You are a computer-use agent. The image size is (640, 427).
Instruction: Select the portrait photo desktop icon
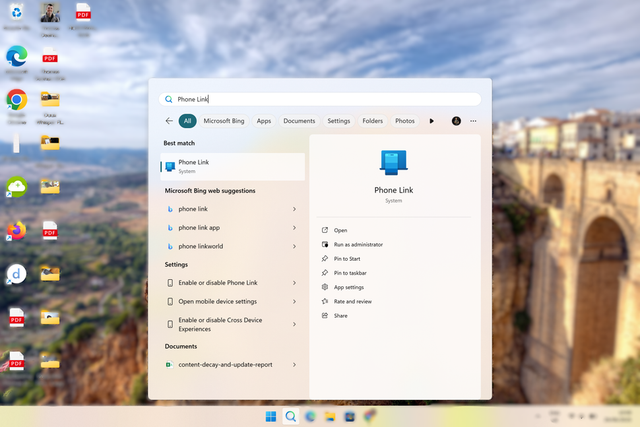click(50, 12)
